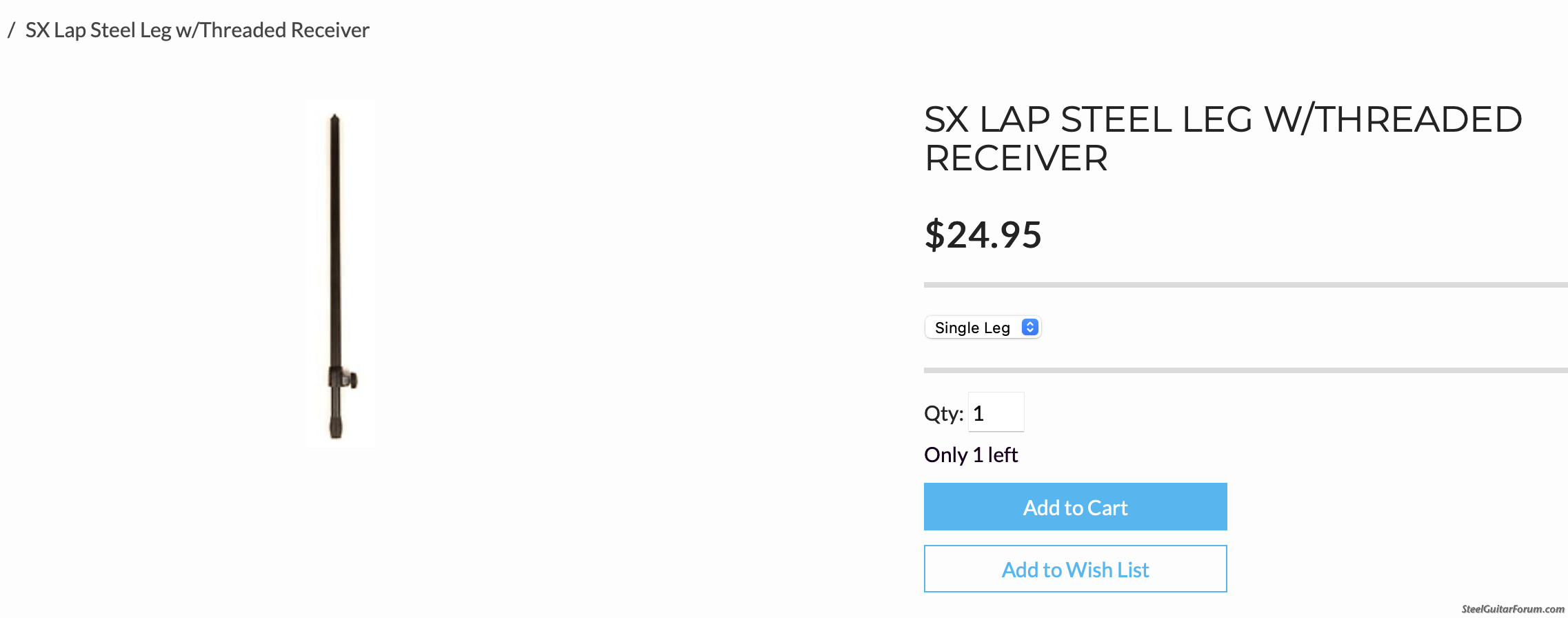Click the blue up-down arrows on Single Leg selector

[1029, 328]
